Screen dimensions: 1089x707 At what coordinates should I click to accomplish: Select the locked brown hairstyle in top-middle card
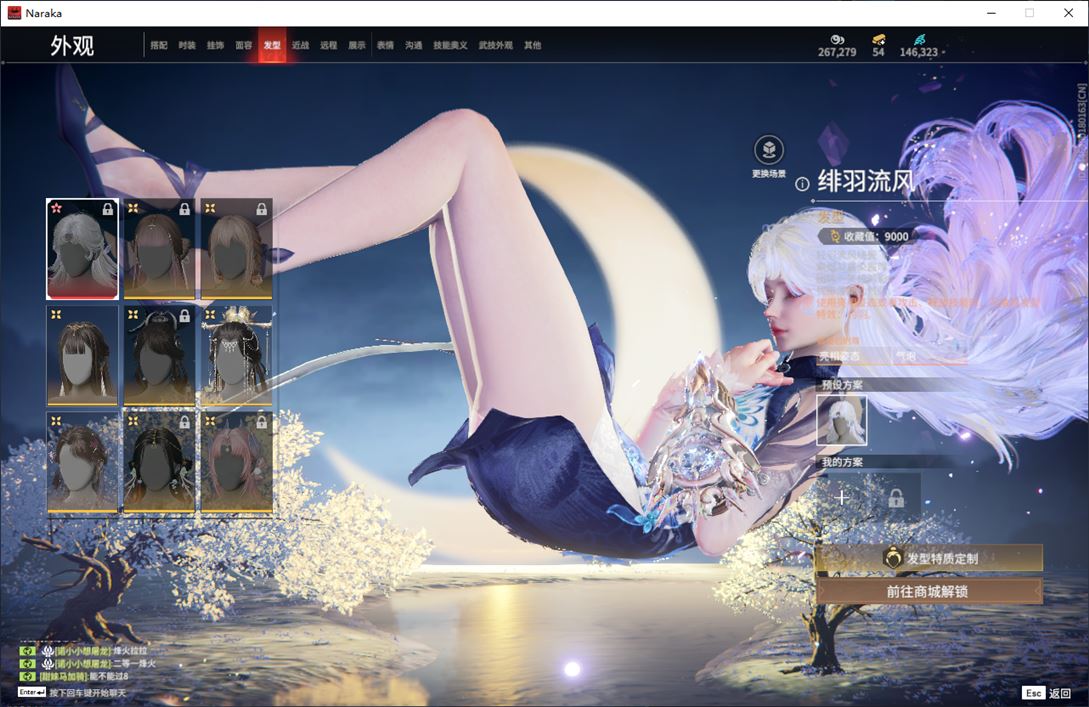coord(159,249)
